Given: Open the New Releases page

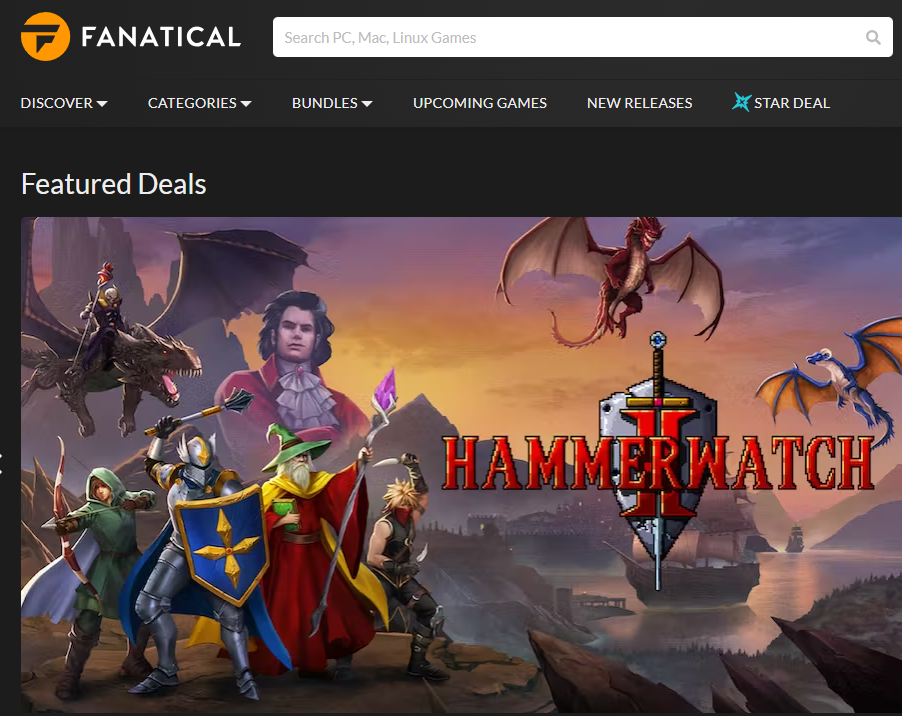Looking at the screenshot, I should pyautogui.click(x=640, y=103).
